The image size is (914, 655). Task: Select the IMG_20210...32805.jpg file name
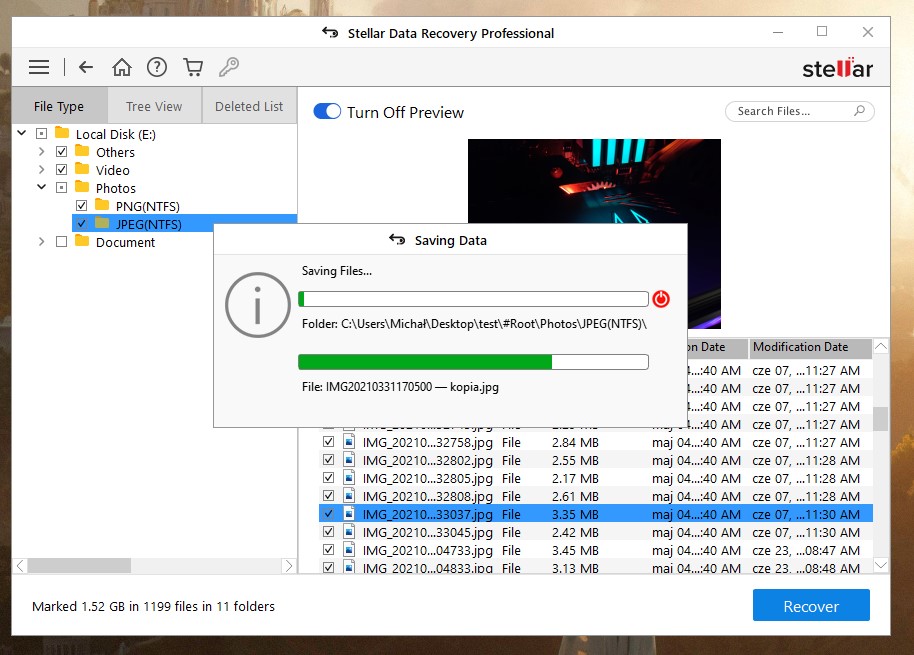point(428,478)
